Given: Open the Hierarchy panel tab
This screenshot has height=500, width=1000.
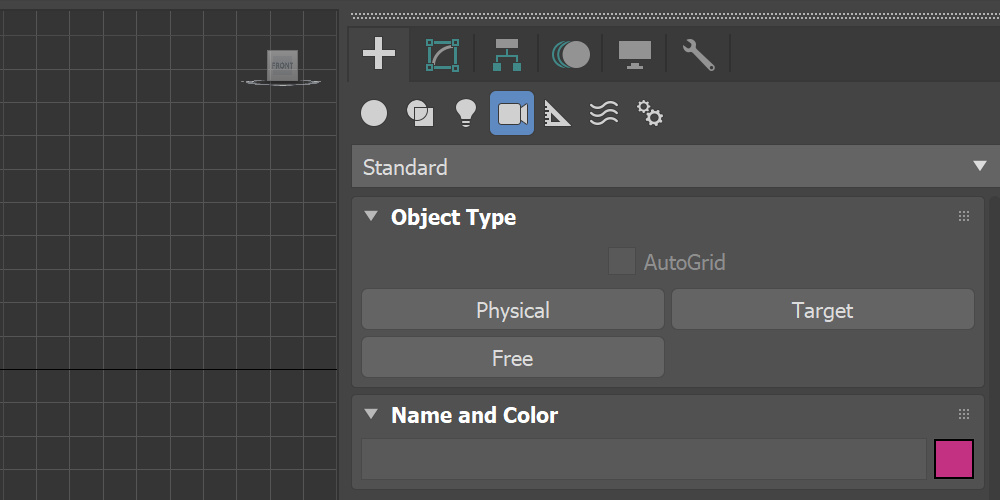Looking at the screenshot, I should coord(507,55).
